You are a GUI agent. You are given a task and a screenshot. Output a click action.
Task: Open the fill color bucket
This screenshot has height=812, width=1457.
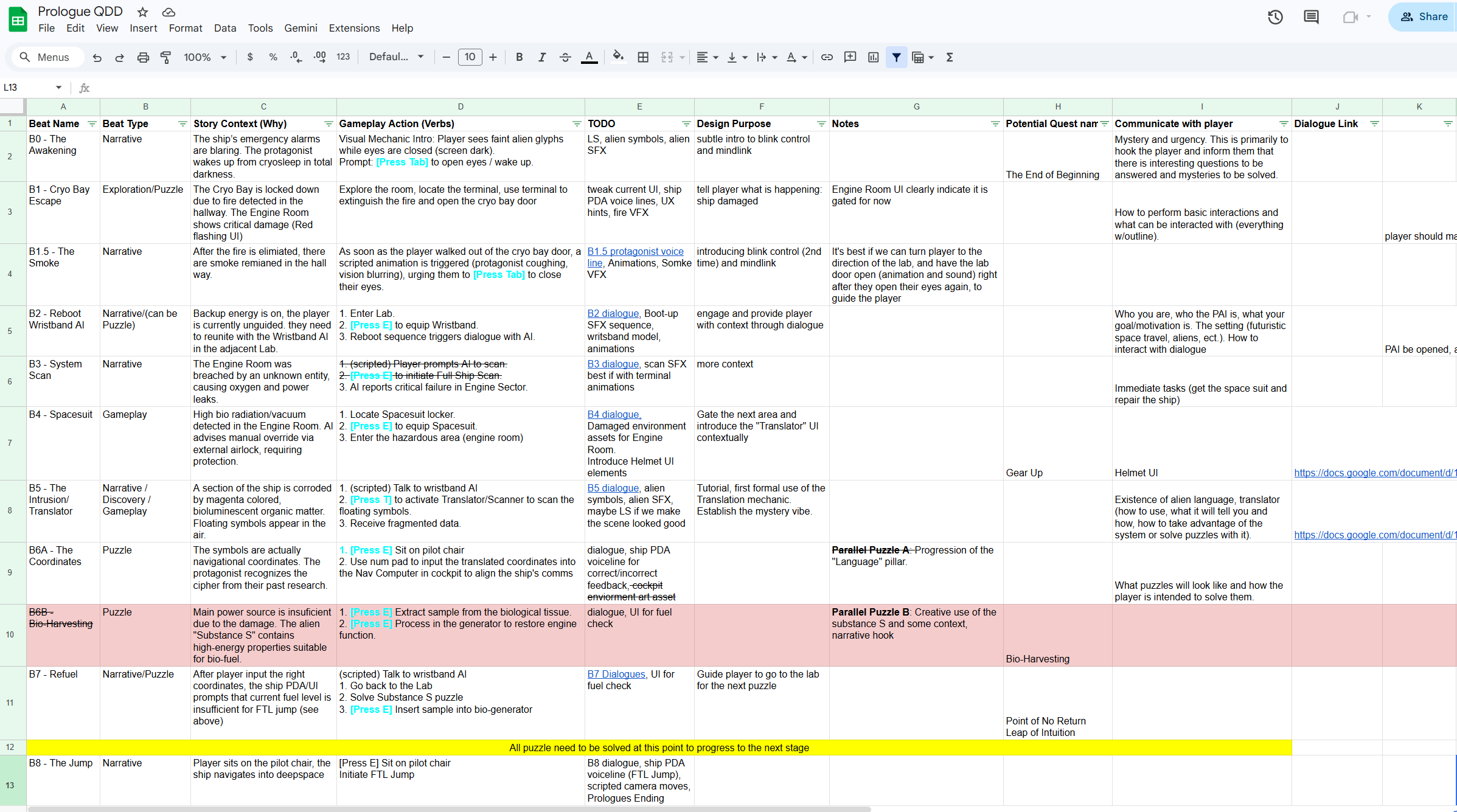click(618, 57)
